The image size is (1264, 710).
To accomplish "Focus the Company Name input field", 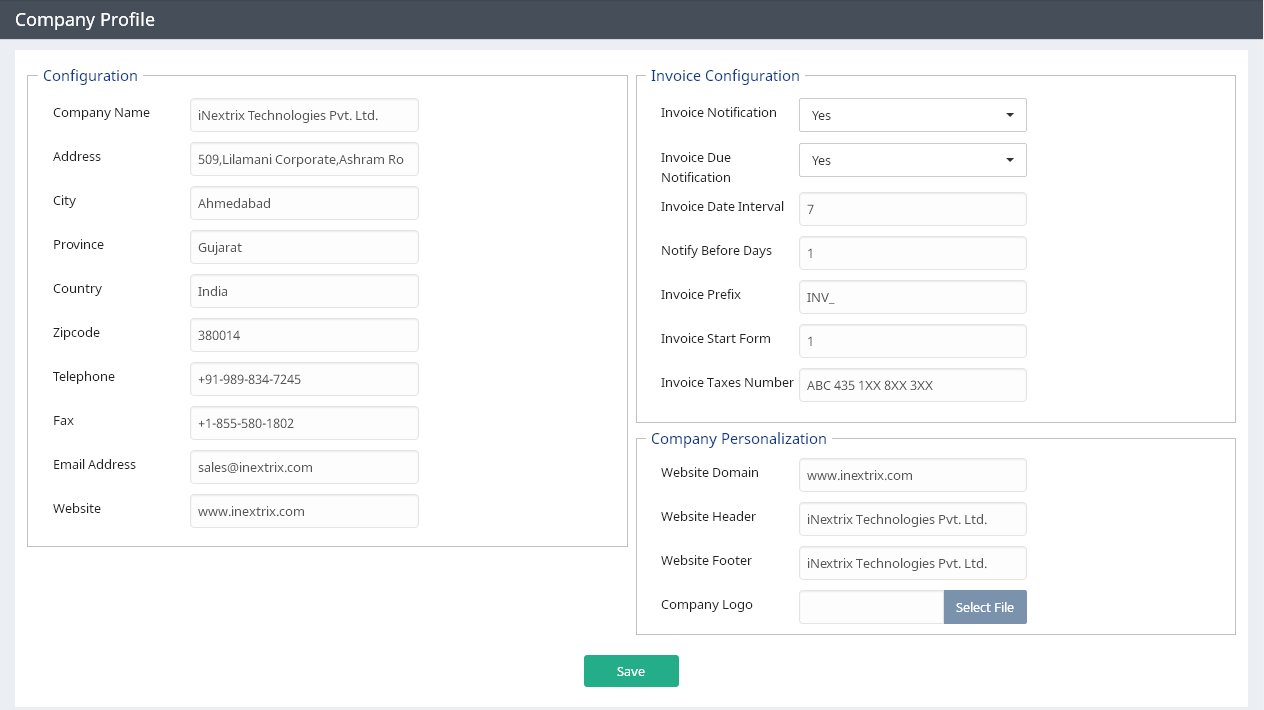I will click(x=304, y=115).
